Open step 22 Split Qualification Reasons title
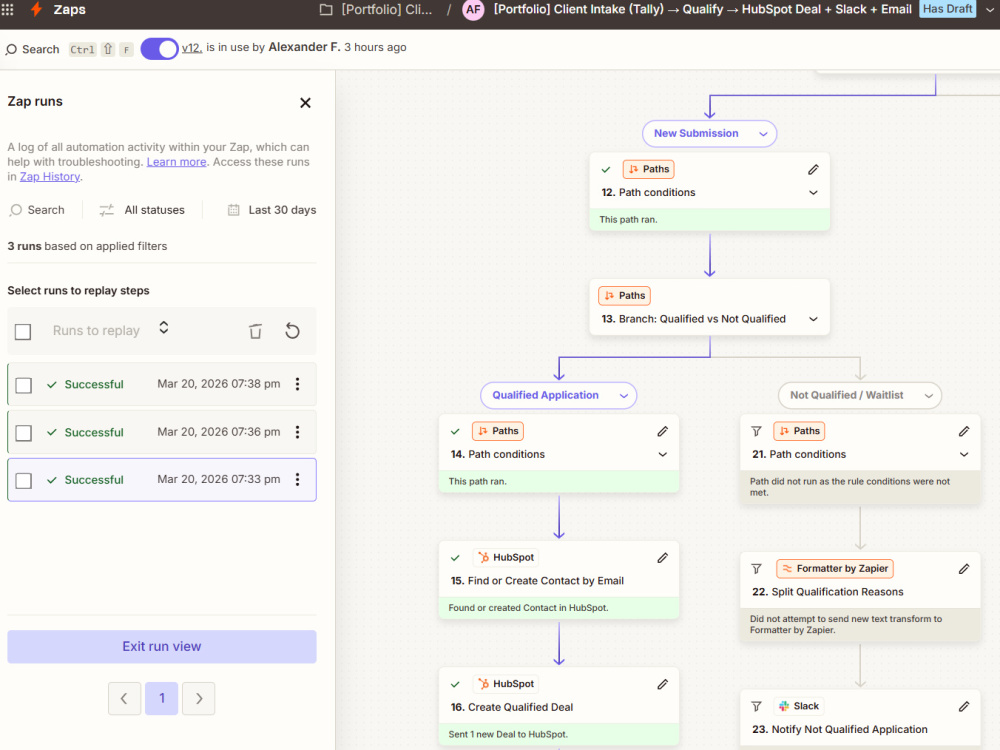 (x=828, y=592)
